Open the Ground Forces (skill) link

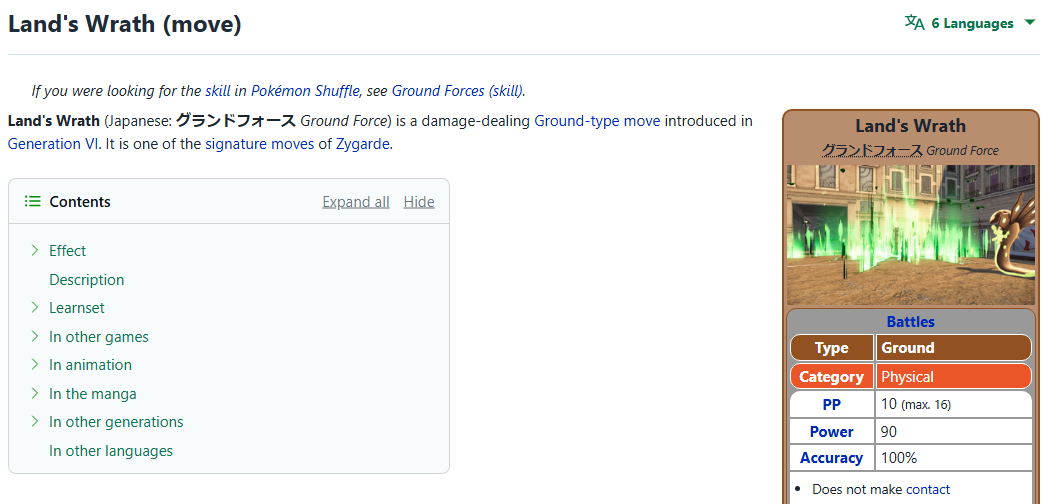pyautogui.click(x=457, y=90)
